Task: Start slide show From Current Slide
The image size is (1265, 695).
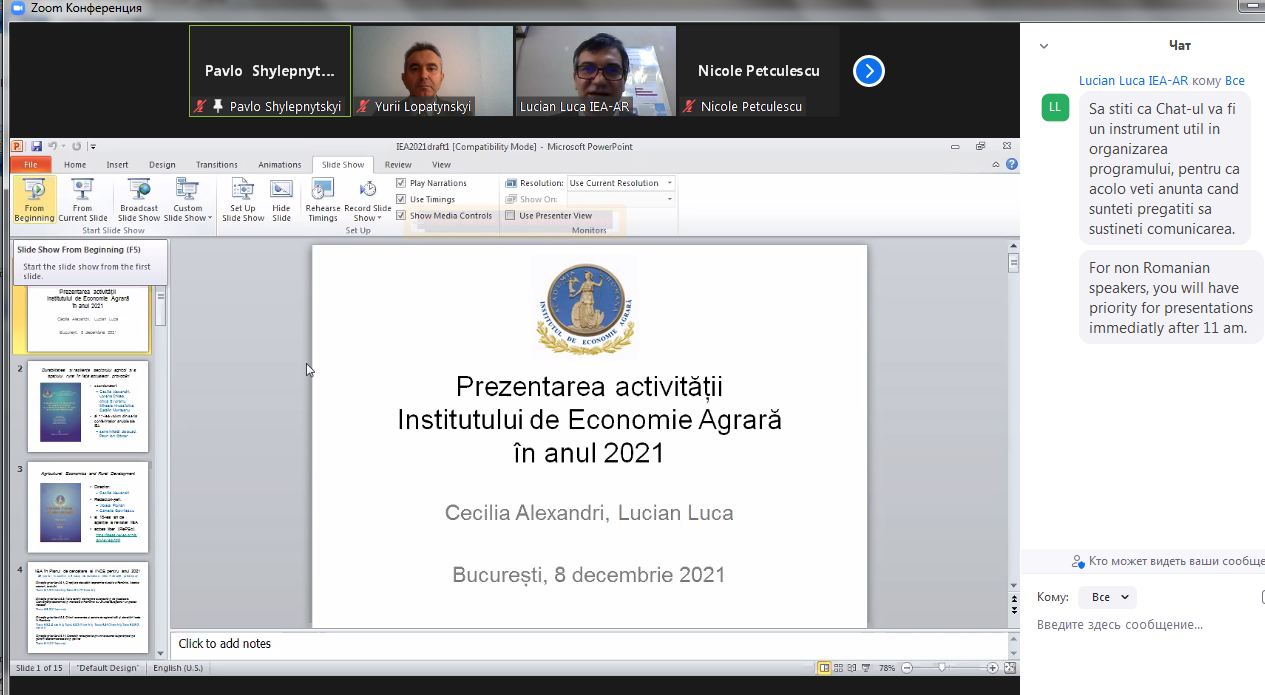Action: tap(83, 200)
